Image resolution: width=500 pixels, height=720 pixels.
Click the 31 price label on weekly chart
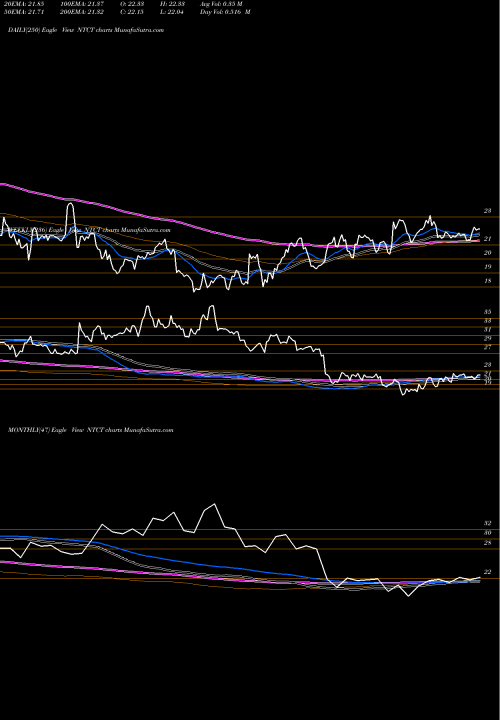coord(488,330)
